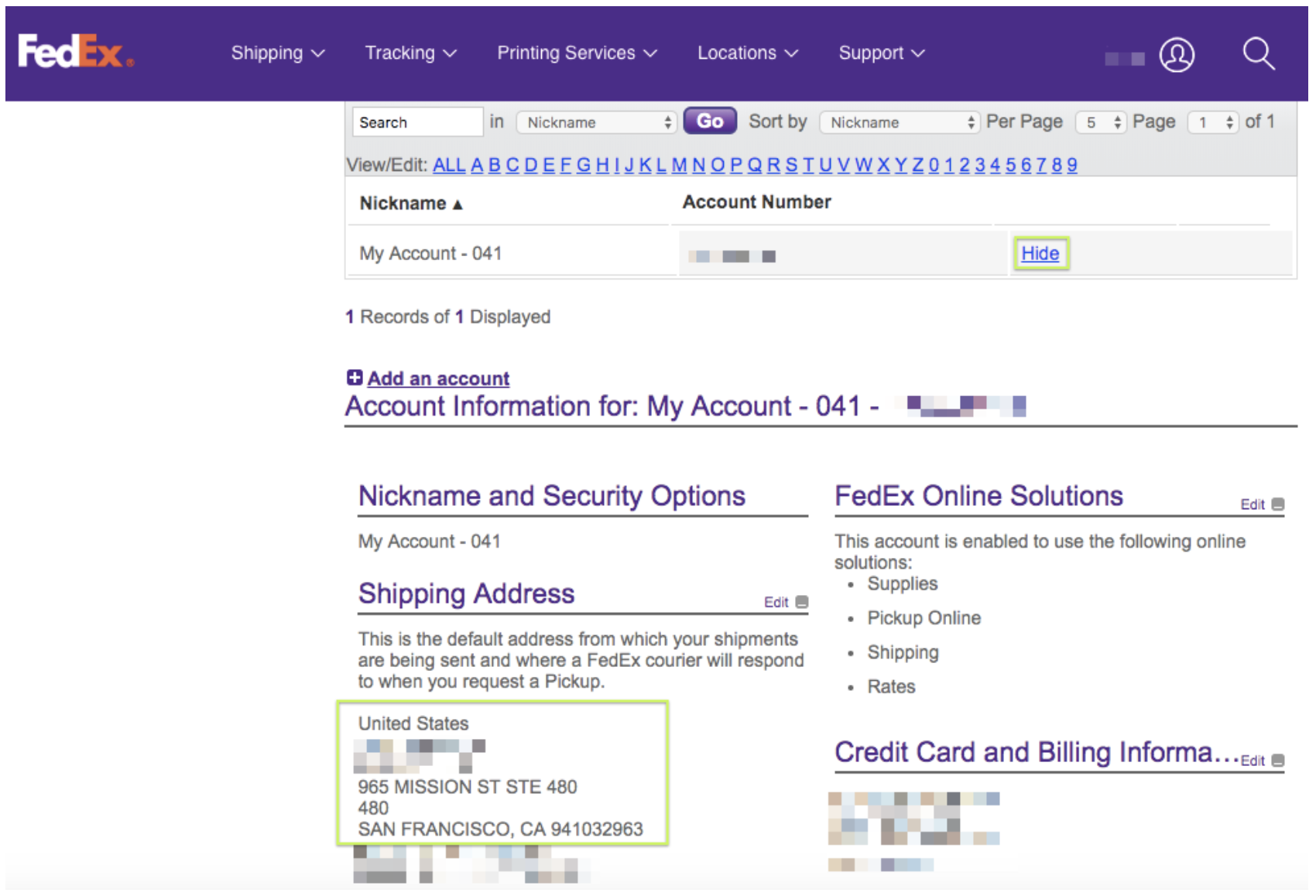Select the My Account - 041 table row
Viewport: 1316px width, 896px height.
(x=819, y=253)
